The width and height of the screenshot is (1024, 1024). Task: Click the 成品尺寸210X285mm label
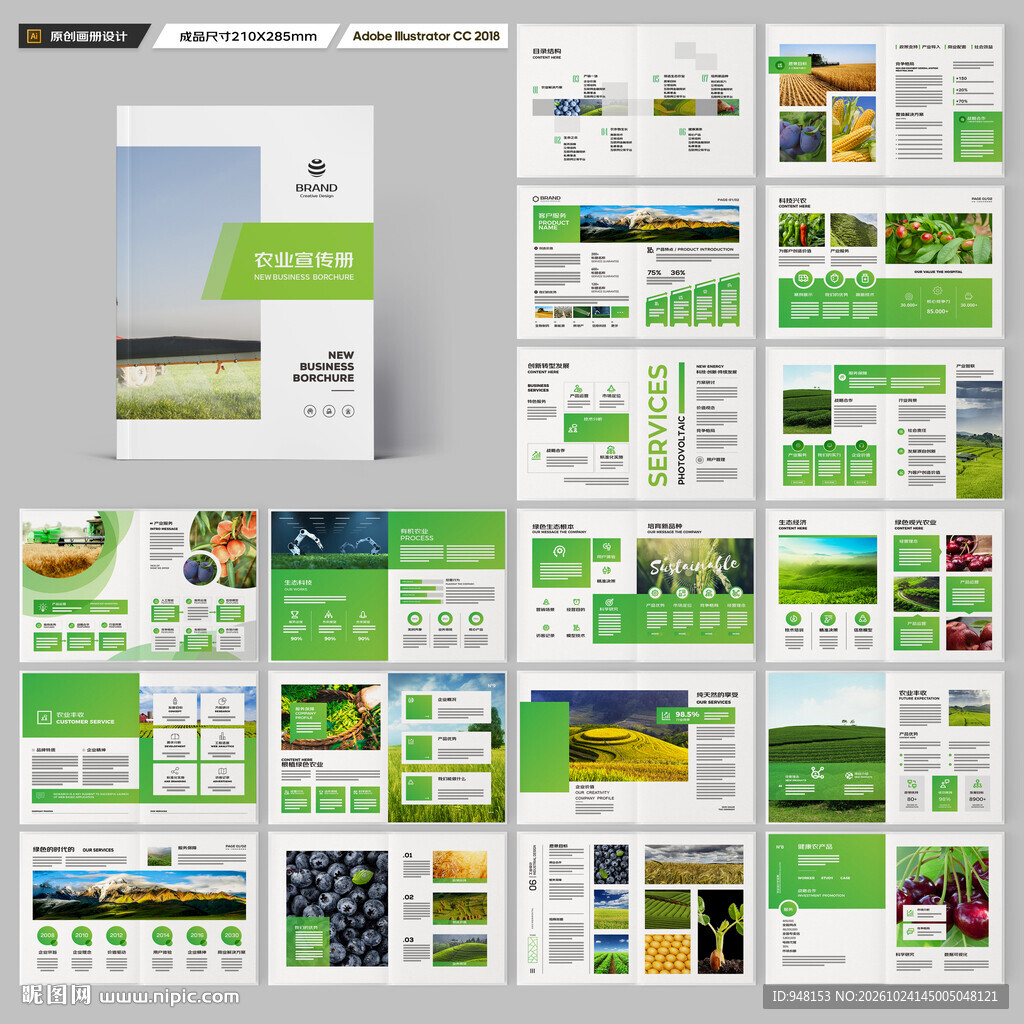[248, 37]
